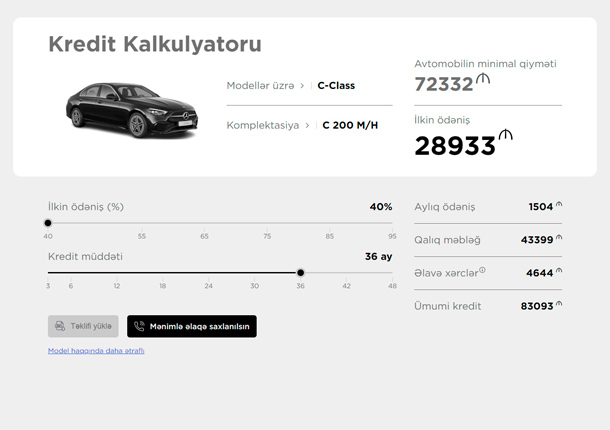Click the document icon in Təklifi yüklə
Screen dimensions: 610x430
click(60, 326)
